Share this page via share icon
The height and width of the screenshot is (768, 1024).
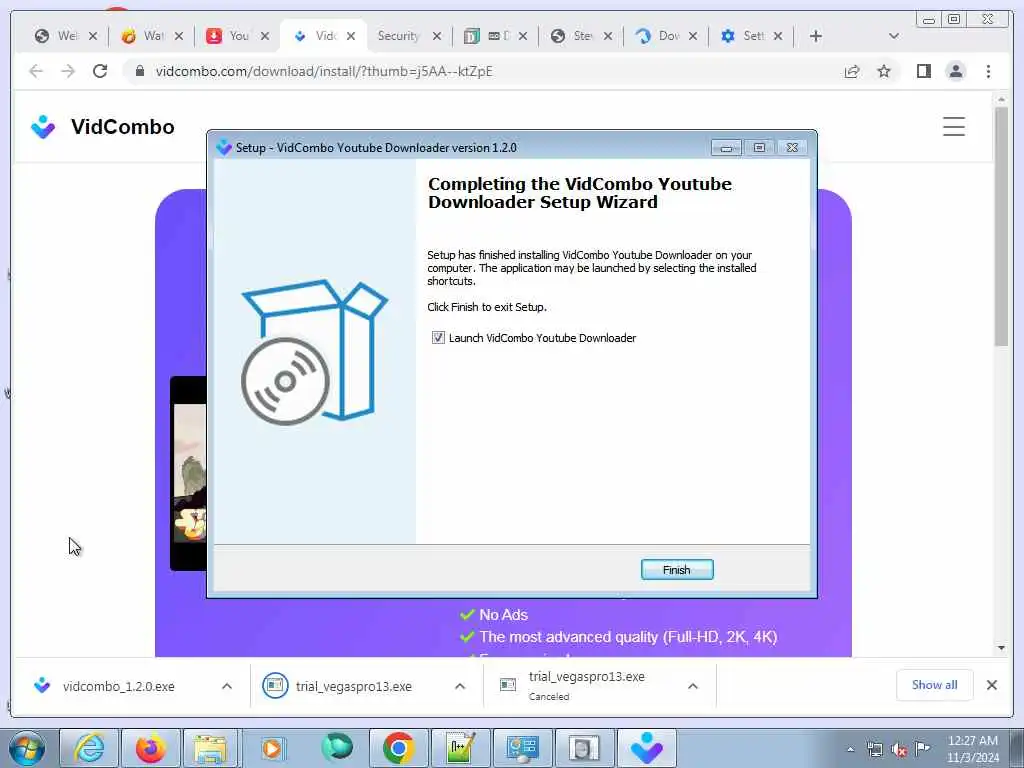click(x=852, y=71)
